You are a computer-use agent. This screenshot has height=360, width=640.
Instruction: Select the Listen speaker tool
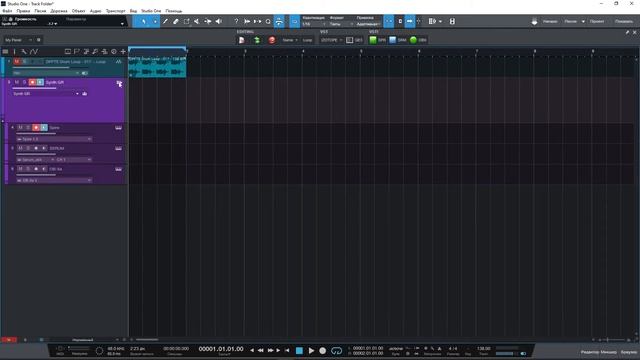(219, 21)
